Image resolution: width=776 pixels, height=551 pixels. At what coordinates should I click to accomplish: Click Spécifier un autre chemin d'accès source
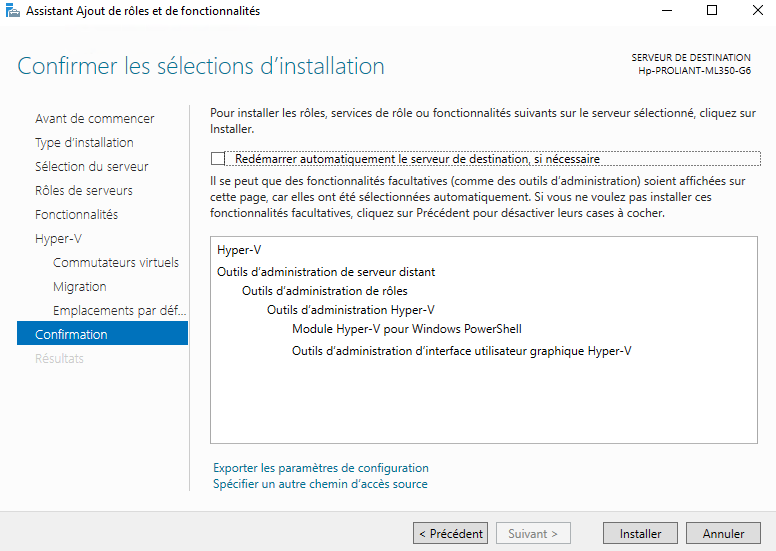pyautogui.click(x=320, y=484)
